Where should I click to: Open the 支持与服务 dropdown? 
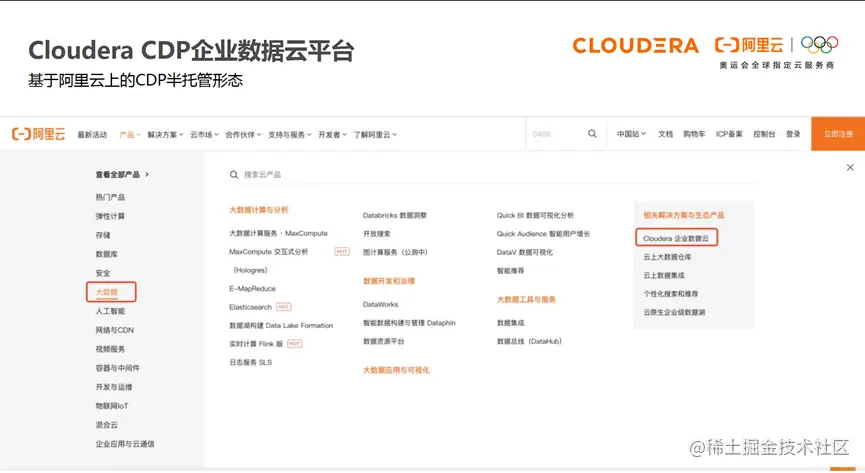[x=290, y=134]
